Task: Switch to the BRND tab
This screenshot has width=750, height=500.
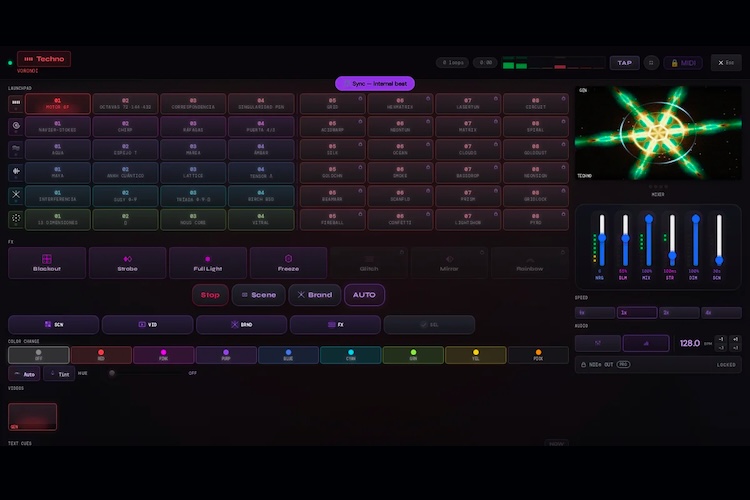Action: [242, 324]
